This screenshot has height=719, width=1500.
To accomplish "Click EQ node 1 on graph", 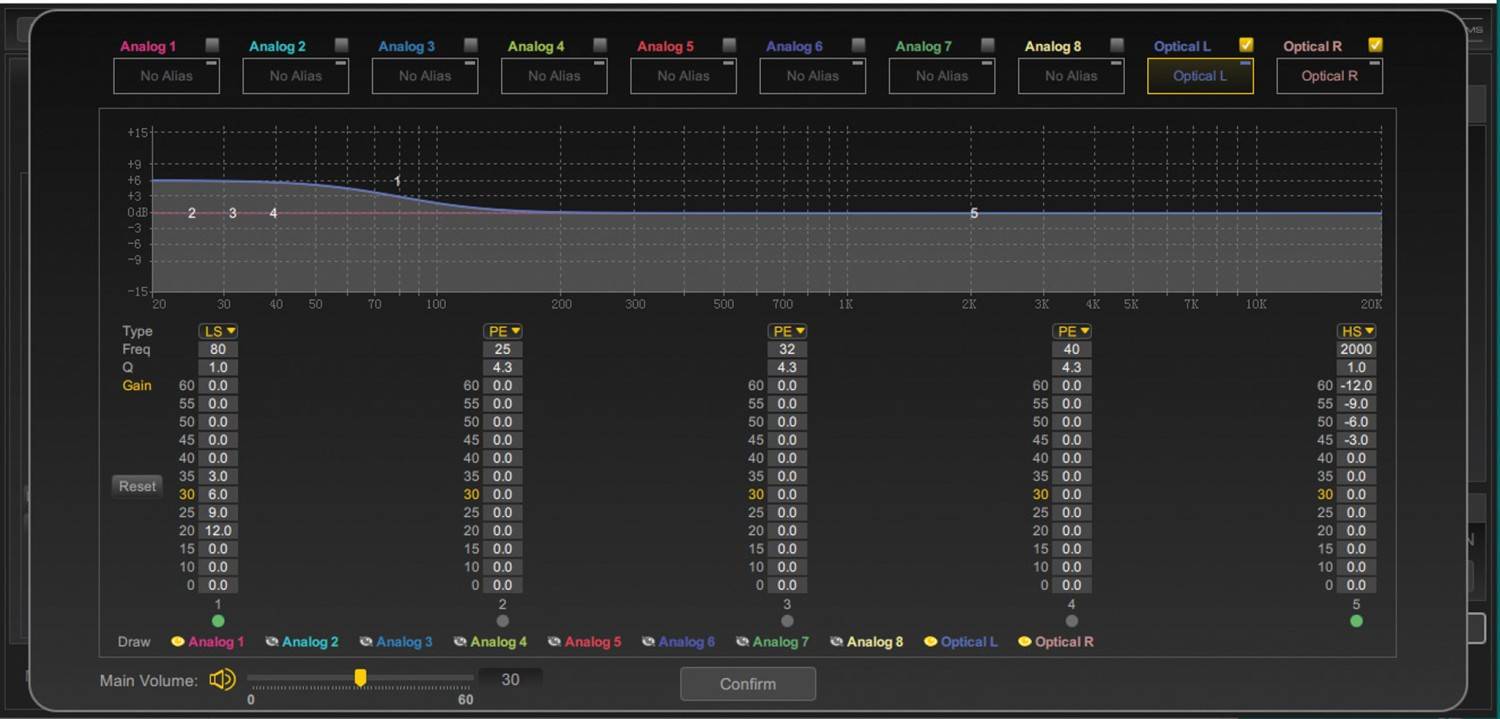I will (397, 181).
